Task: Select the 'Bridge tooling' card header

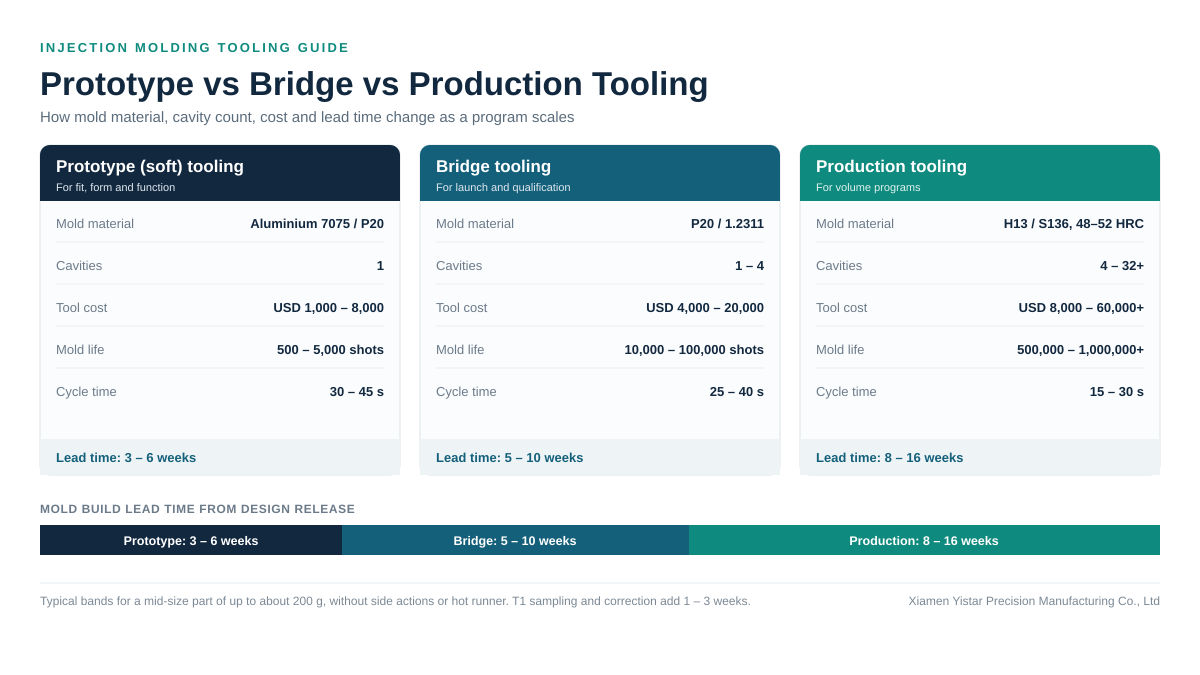Action: click(600, 173)
